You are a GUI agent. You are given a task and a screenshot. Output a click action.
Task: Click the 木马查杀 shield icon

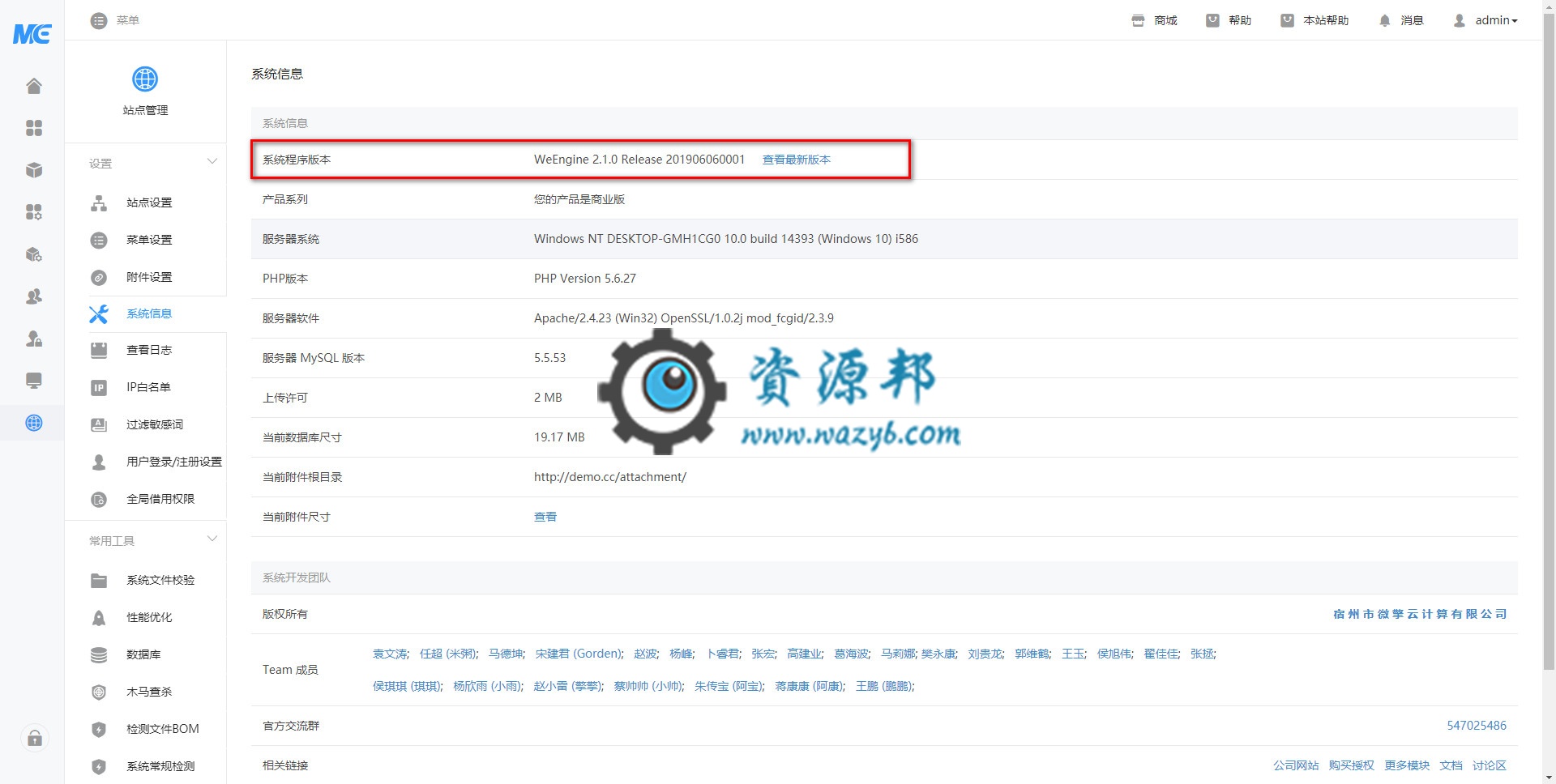(99, 692)
